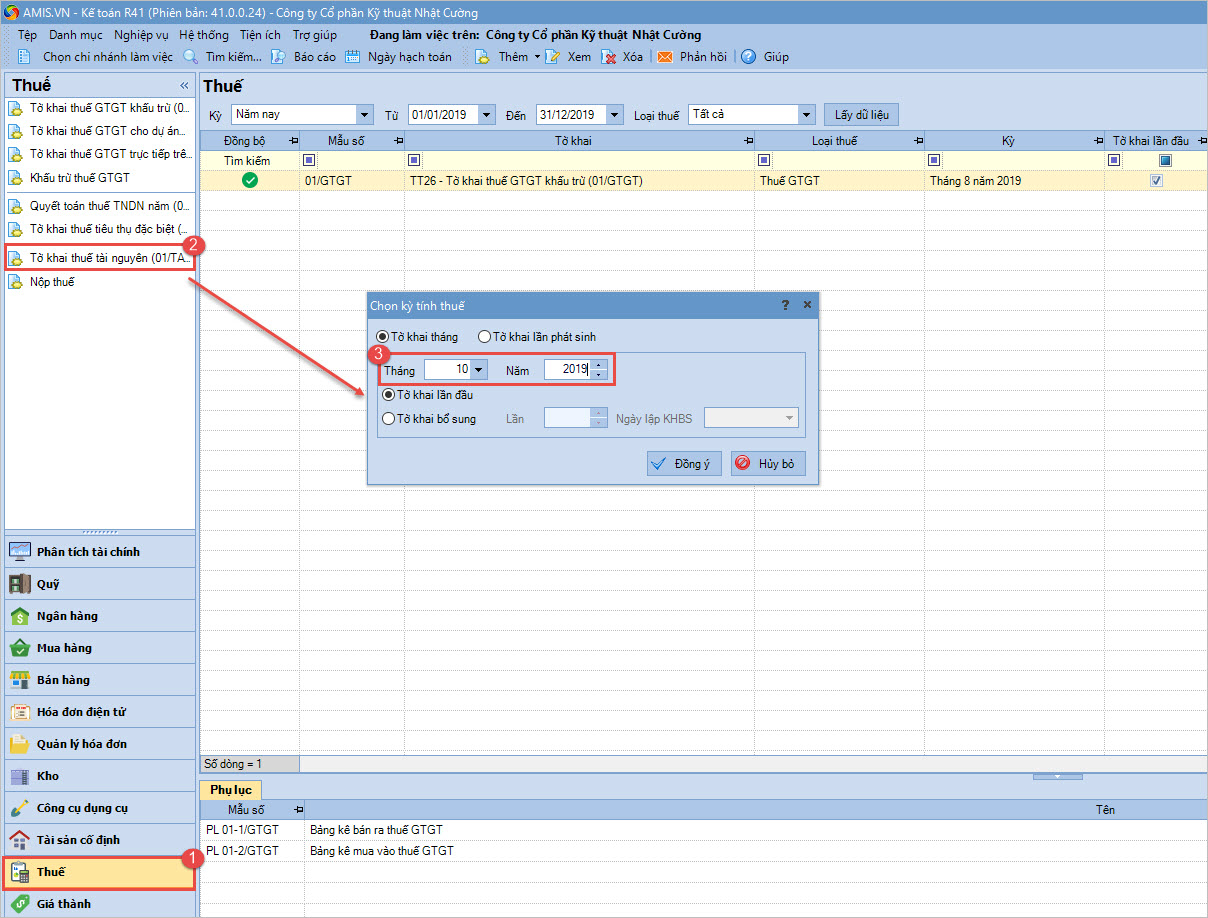Toggle Tờ khai lần đầu checkbox in row
Screen dimensions: 1208x918
1157,181
